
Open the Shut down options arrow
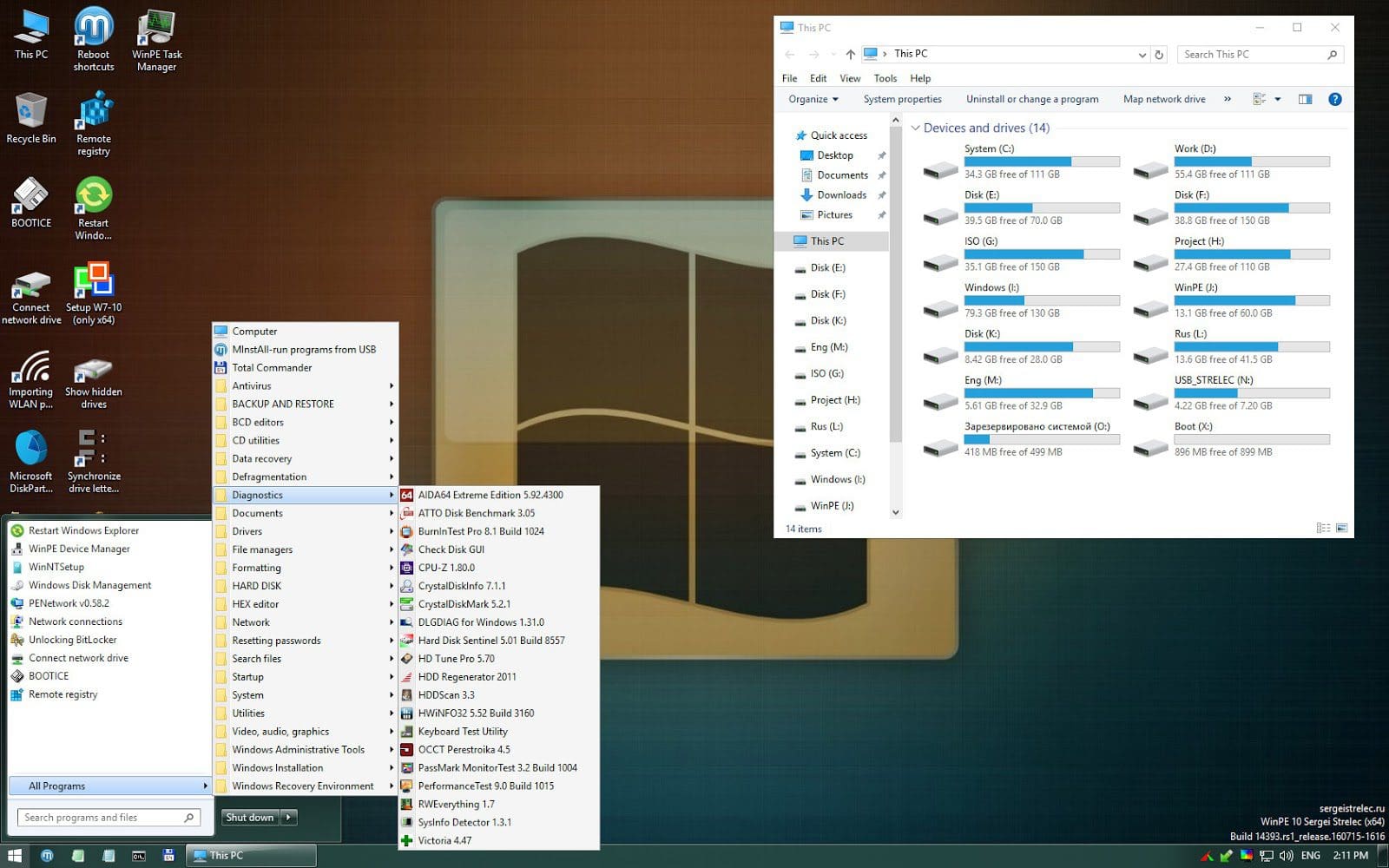[290, 817]
